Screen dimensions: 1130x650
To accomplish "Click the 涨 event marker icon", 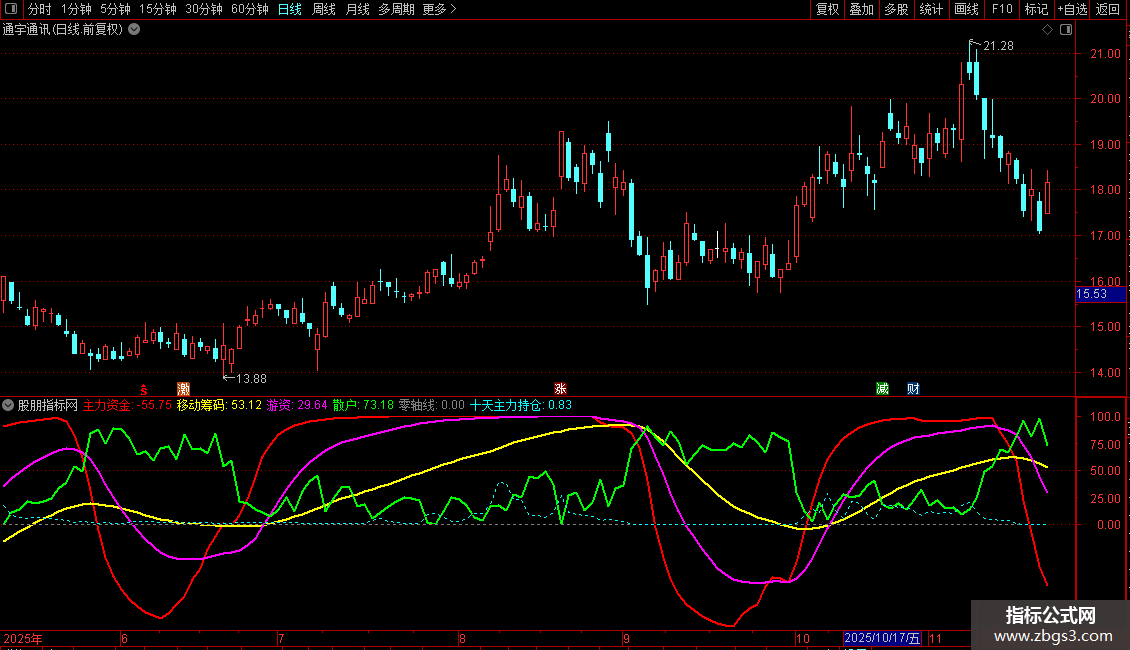I will (560, 389).
